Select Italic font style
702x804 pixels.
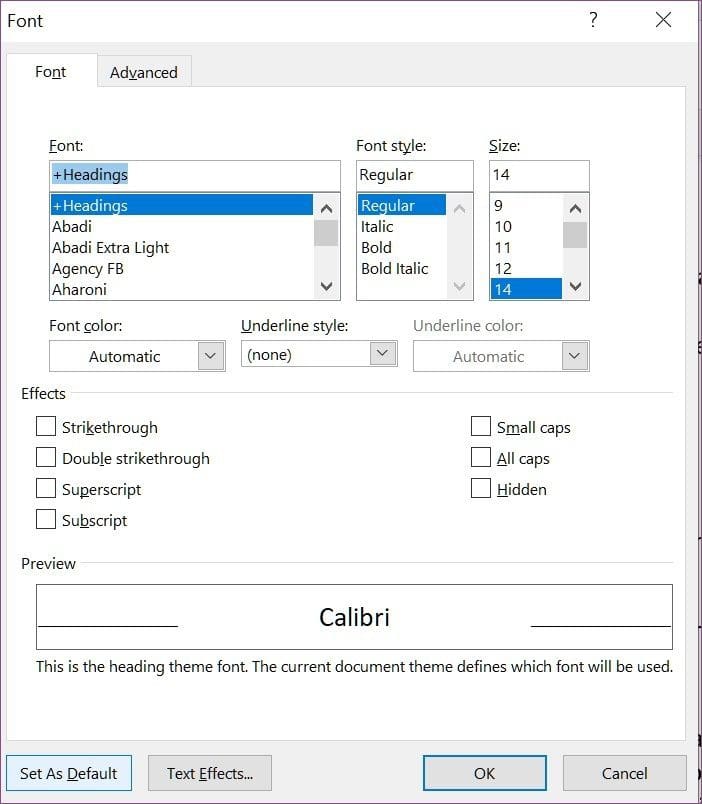pos(402,226)
